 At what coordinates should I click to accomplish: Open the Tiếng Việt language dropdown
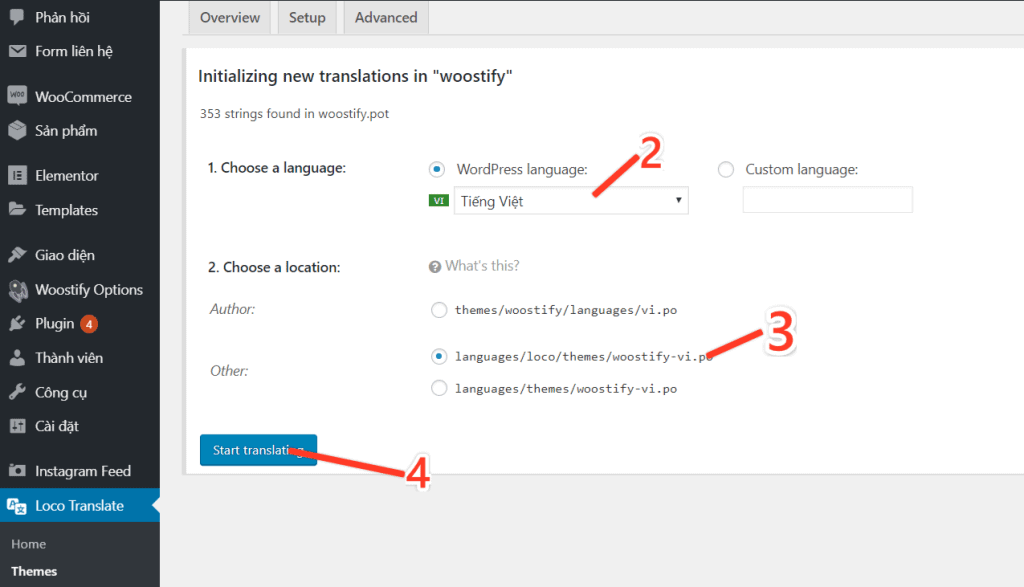571,200
